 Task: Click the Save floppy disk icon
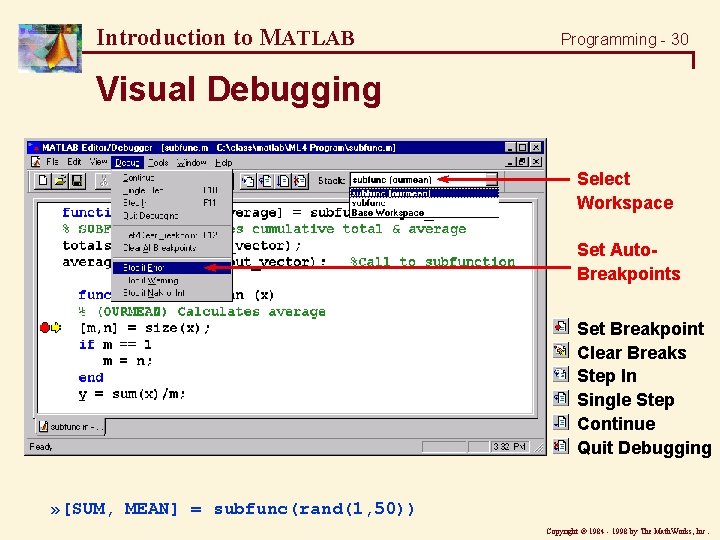(x=77, y=180)
